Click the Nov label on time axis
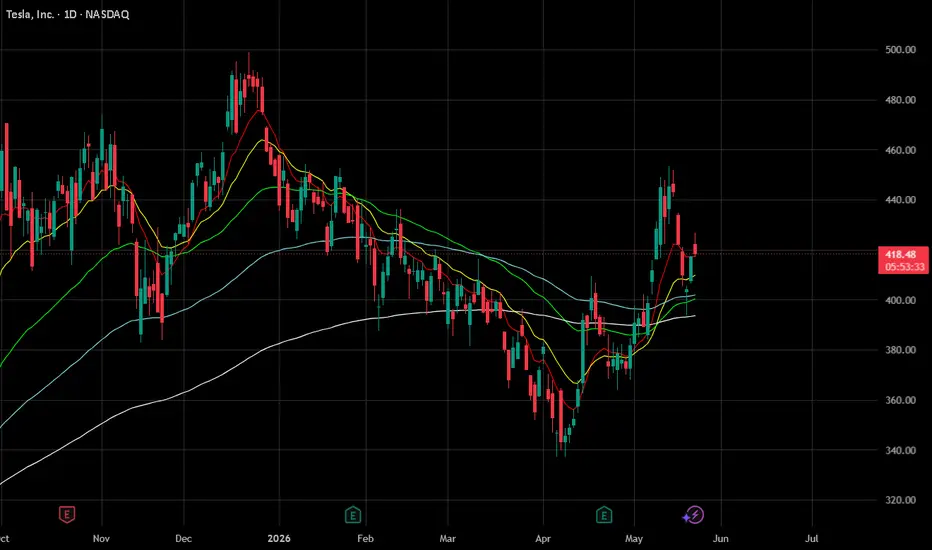Image resolution: width=932 pixels, height=550 pixels. click(101, 539)
